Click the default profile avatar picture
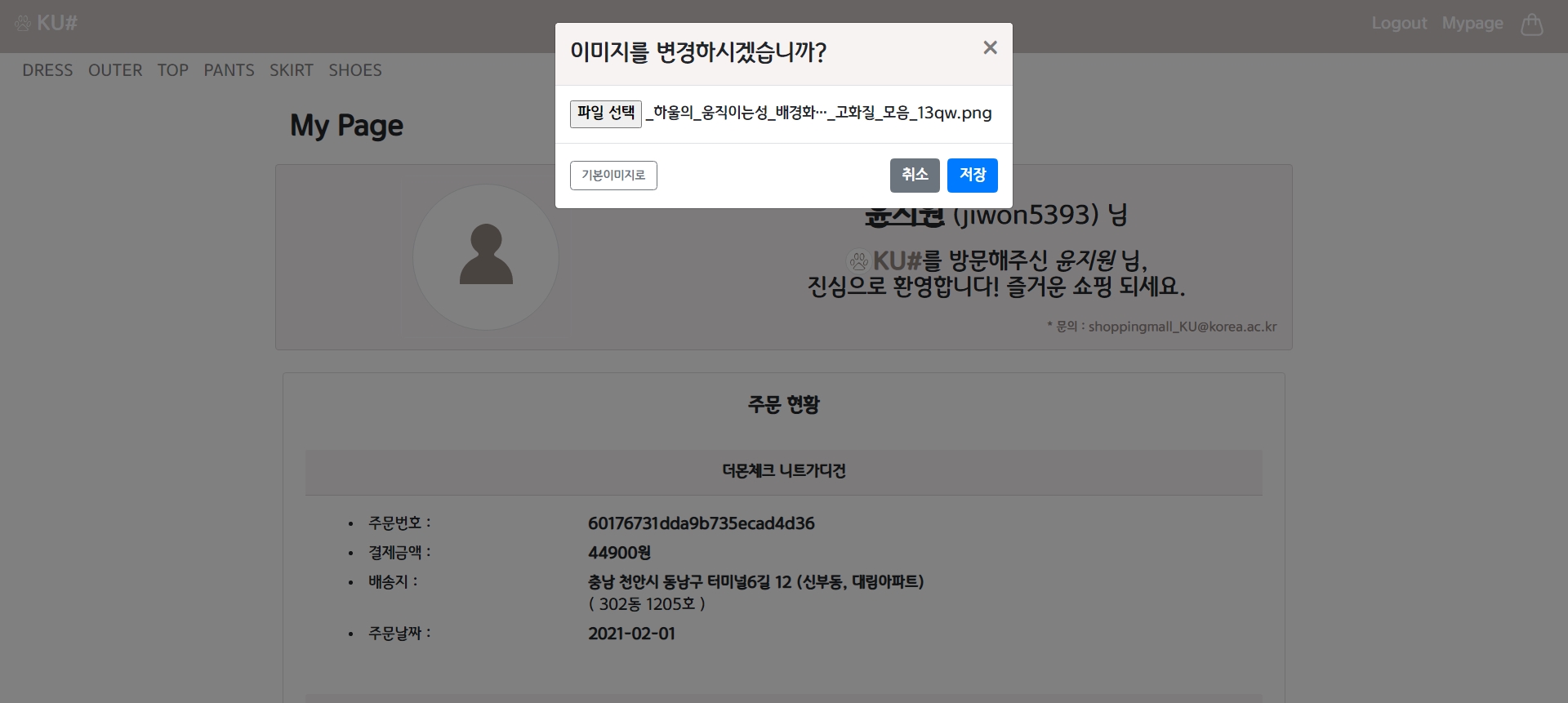The width and height of the screenshot is (1568, 703). tap(486, 257)
